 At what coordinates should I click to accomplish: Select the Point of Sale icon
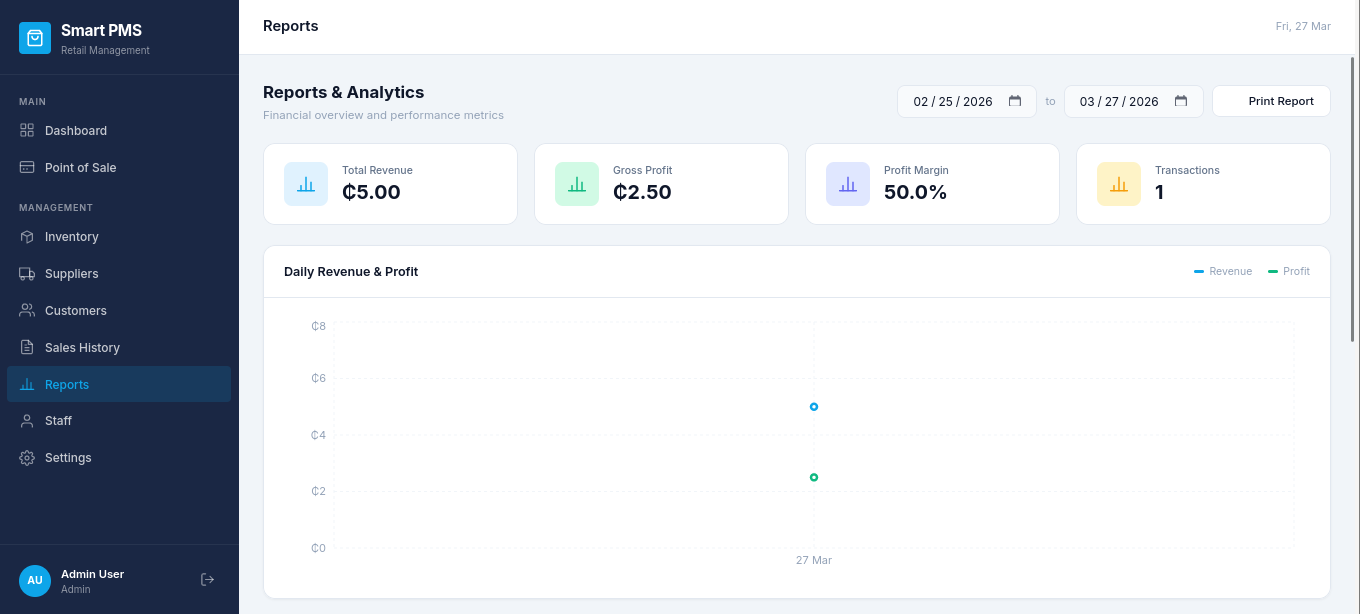(27, 167)
